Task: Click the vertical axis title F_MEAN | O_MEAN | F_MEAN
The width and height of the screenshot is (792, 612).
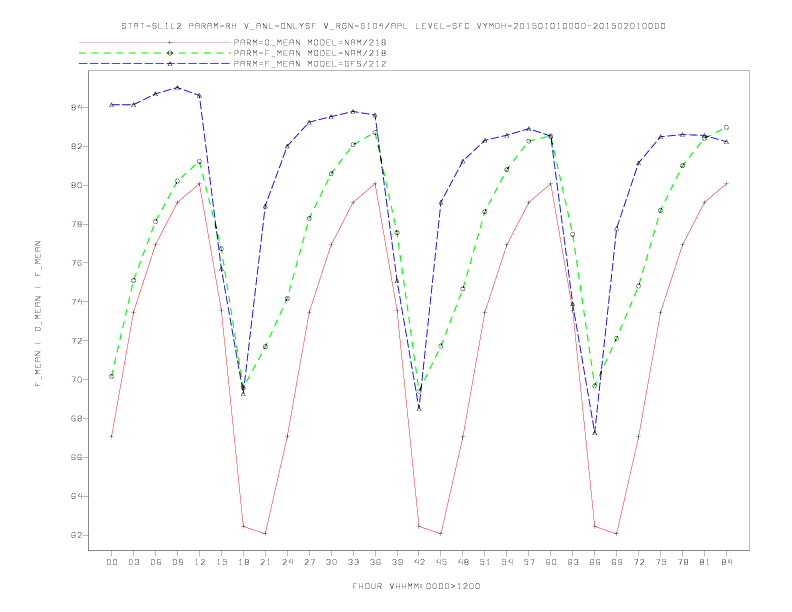Action: click(x=38, y=314)
